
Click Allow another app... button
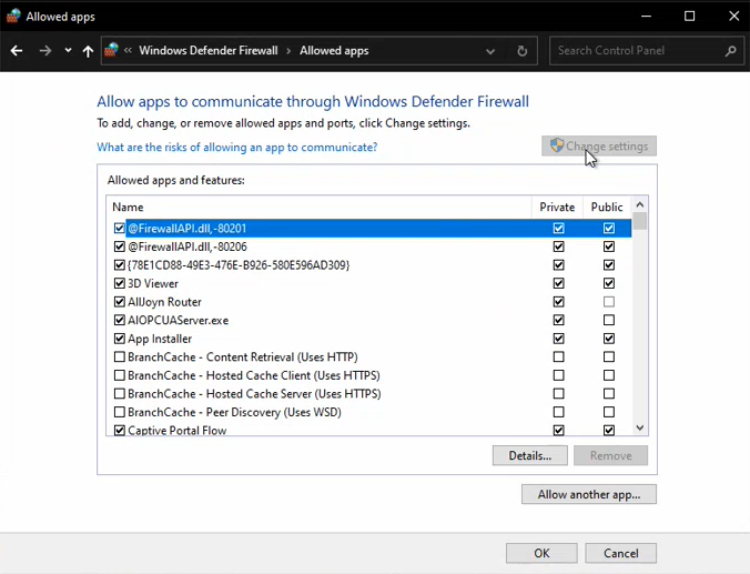[x=589, y=494]
